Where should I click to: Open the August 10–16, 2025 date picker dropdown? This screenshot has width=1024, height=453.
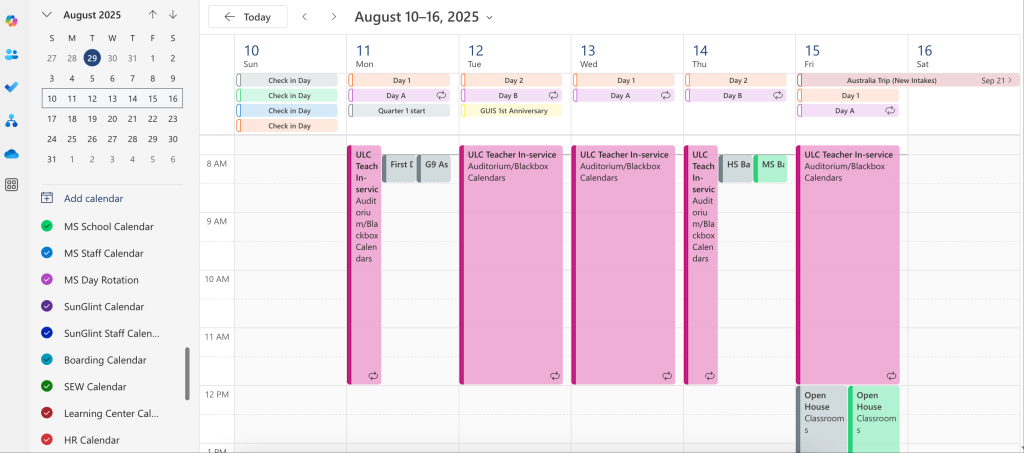489,17
